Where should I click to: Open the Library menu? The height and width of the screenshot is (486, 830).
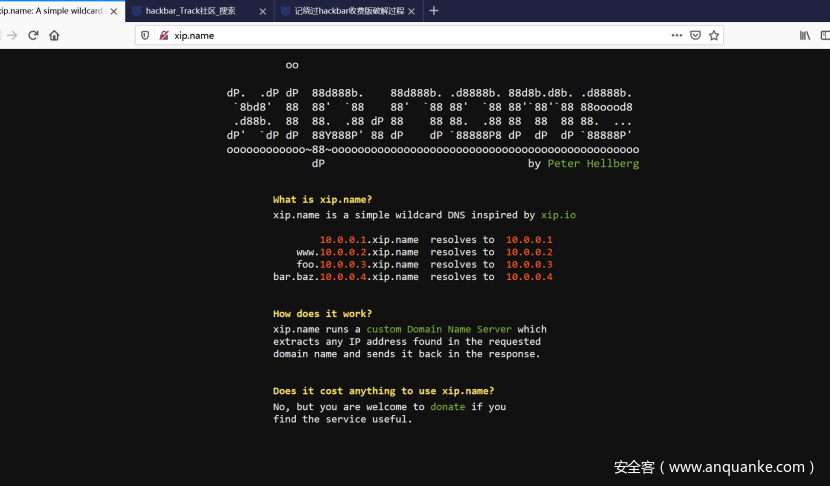pos(805,35)
